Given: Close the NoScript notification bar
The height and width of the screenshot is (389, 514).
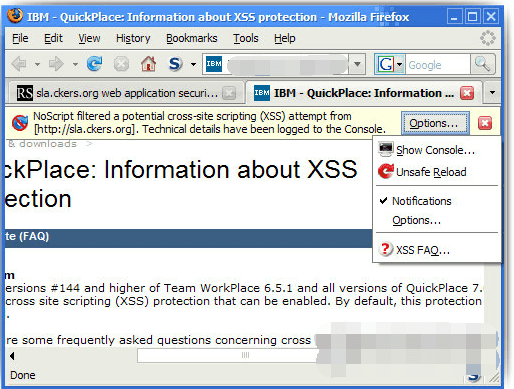Looking at the screenshot, I should (485, 123).
